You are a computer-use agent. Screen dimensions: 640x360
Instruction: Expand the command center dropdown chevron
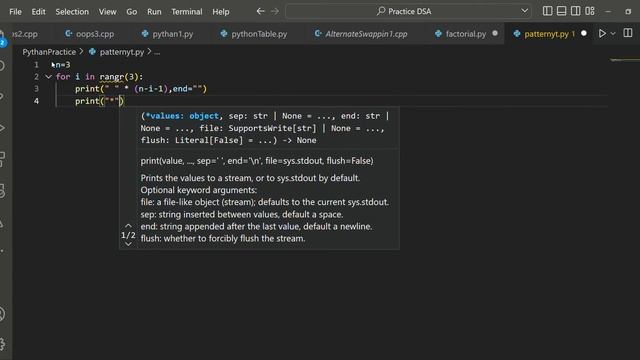524,11
